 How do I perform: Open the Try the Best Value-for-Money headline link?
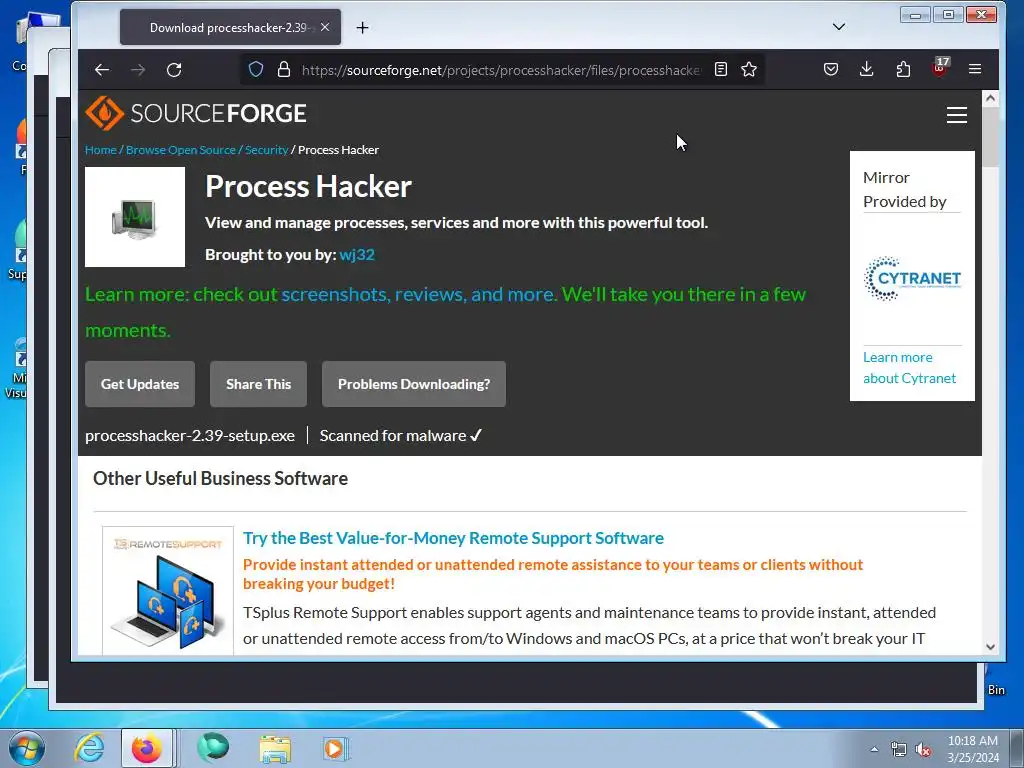coord(453,538)
